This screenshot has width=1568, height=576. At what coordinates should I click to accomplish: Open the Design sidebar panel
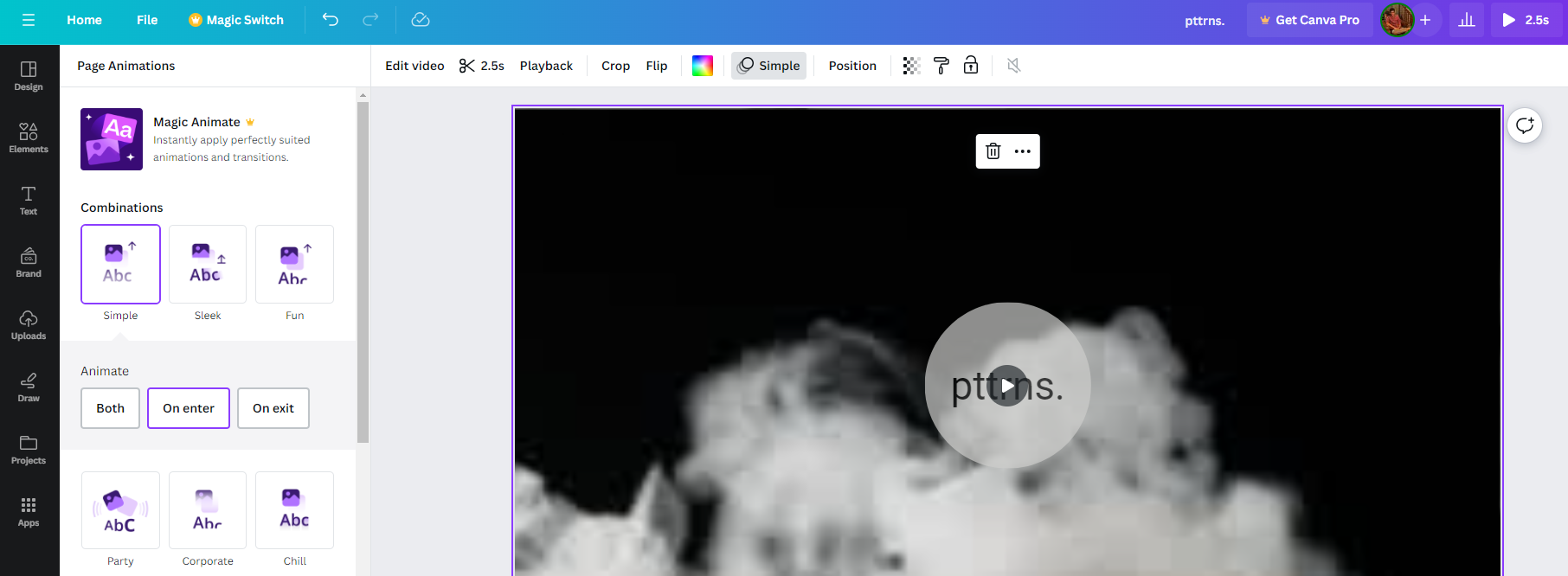click(x=29, y=76)
